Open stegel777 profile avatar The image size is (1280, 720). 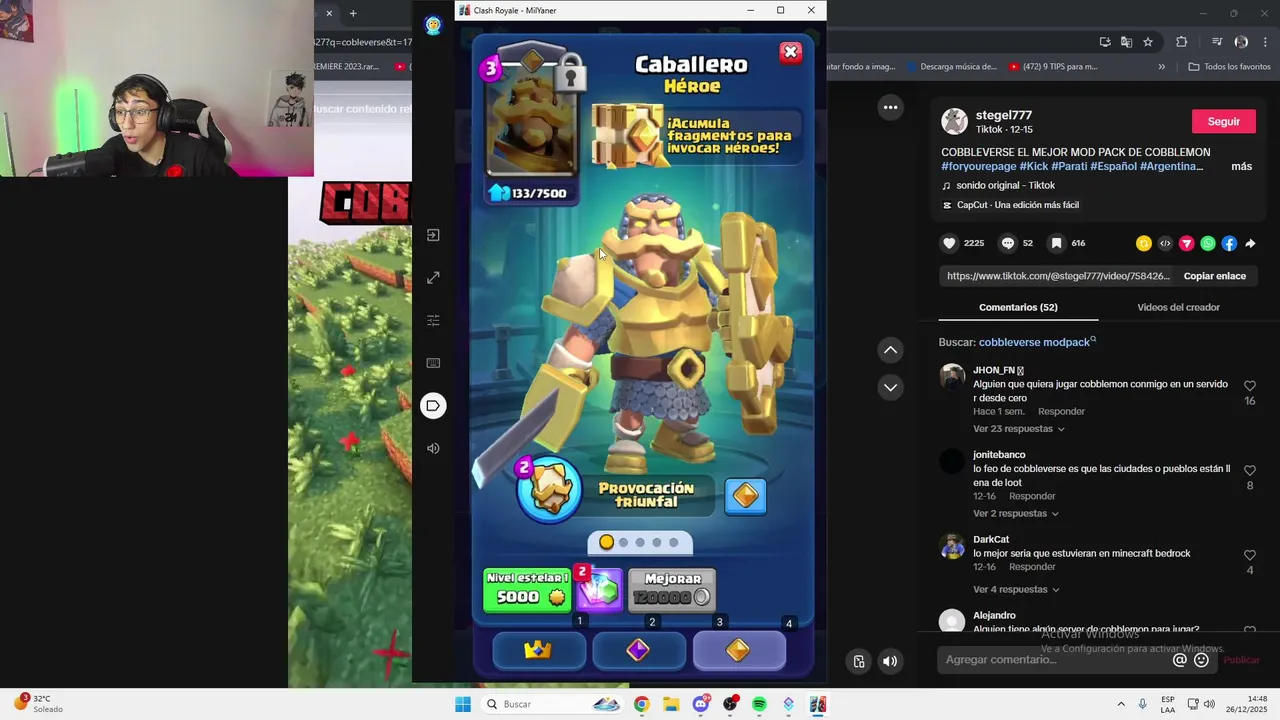(955, 122)
